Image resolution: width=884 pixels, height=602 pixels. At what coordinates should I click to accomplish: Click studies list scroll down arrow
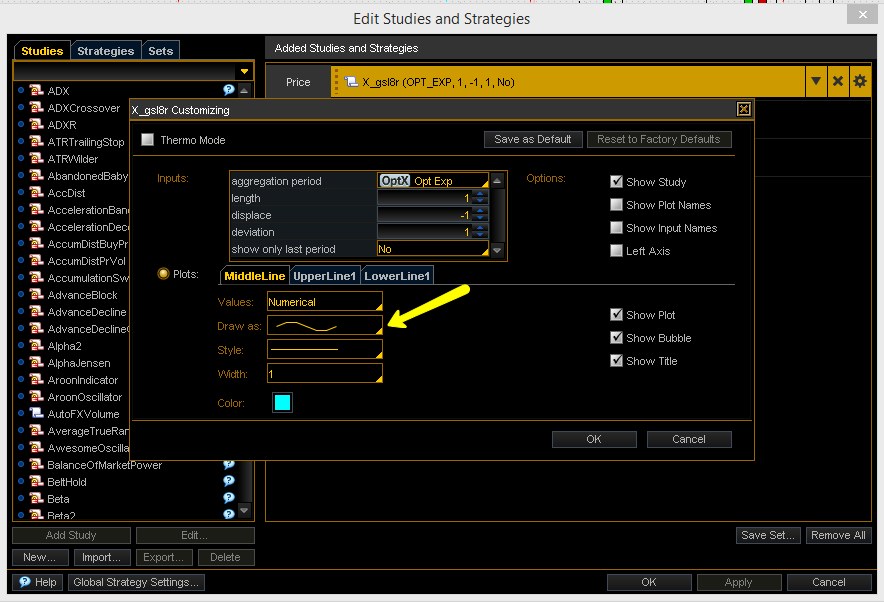(244, 511)
